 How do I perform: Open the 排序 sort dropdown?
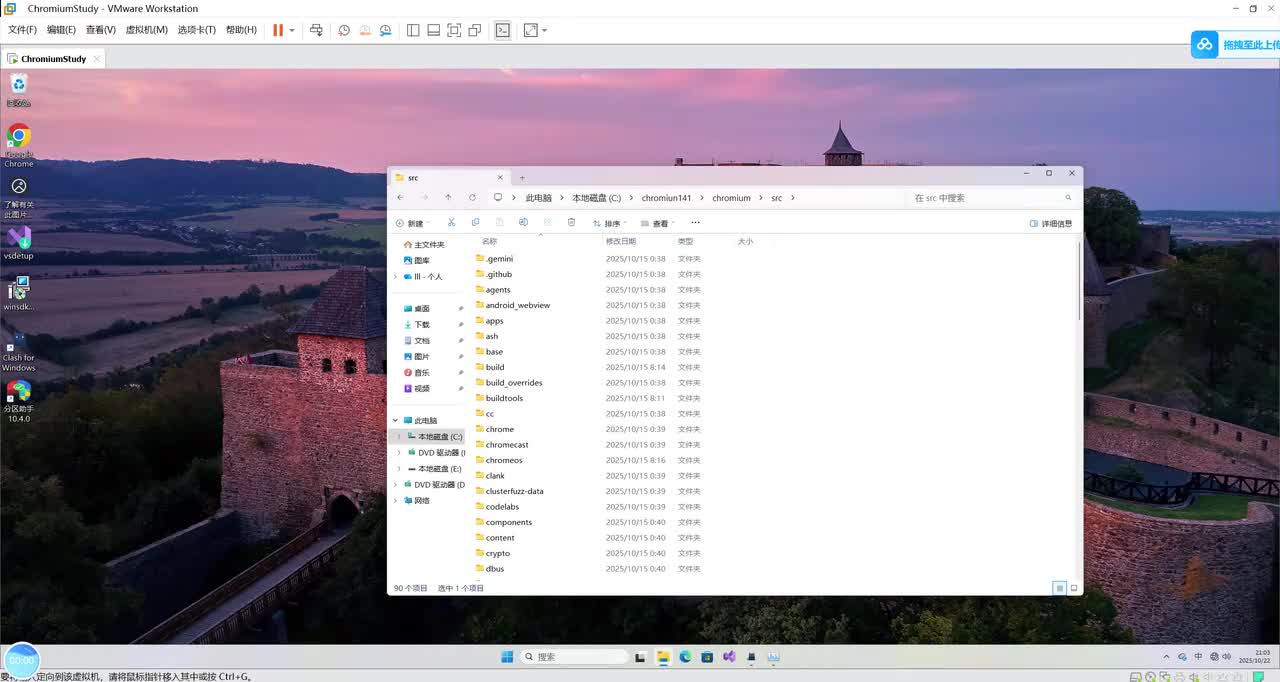click(x=609, y=223)
